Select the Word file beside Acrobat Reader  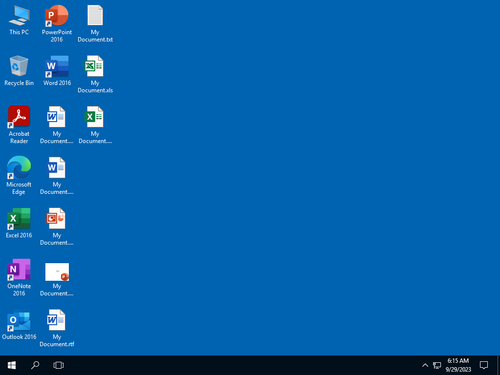[x=57, y=125]
